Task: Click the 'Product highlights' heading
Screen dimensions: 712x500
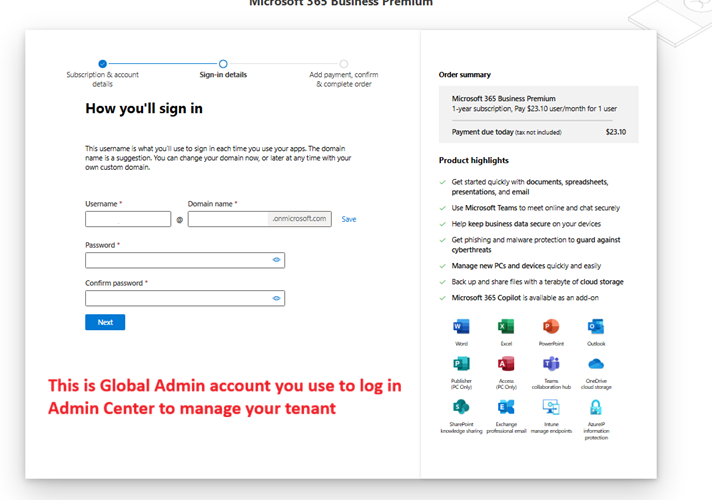Action: pyautogui.click(x=474, y=160)
